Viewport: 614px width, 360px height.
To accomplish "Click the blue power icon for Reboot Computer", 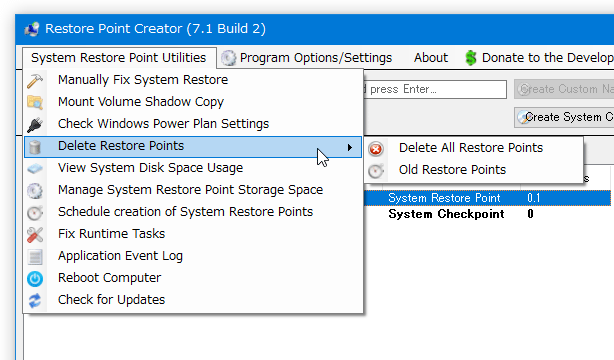I will click(x=35, y=279).
